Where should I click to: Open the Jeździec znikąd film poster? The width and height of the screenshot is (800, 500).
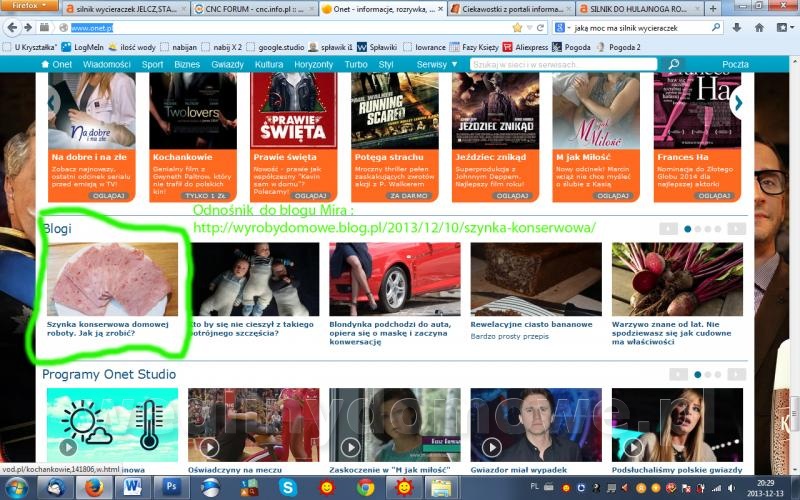495,110
